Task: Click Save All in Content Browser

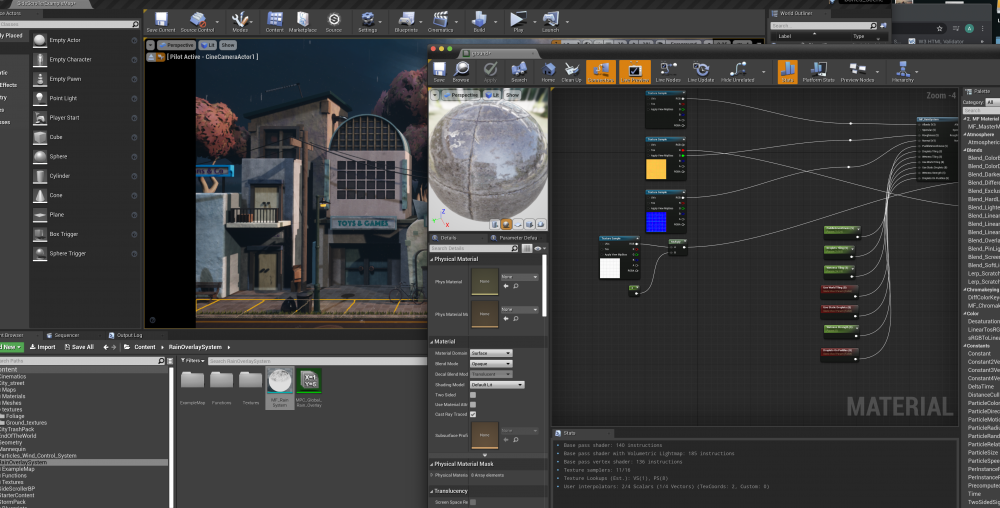Action: [78, 347]
